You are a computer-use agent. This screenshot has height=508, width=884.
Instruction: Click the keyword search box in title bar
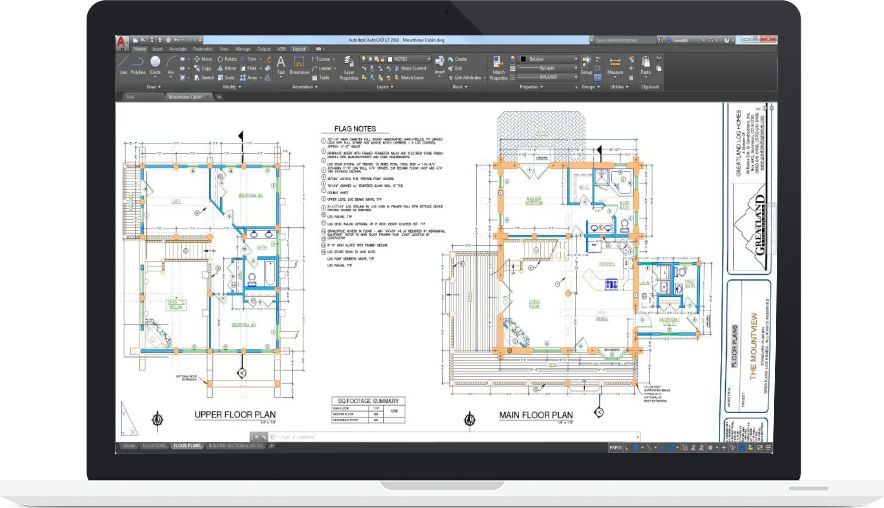625,40
